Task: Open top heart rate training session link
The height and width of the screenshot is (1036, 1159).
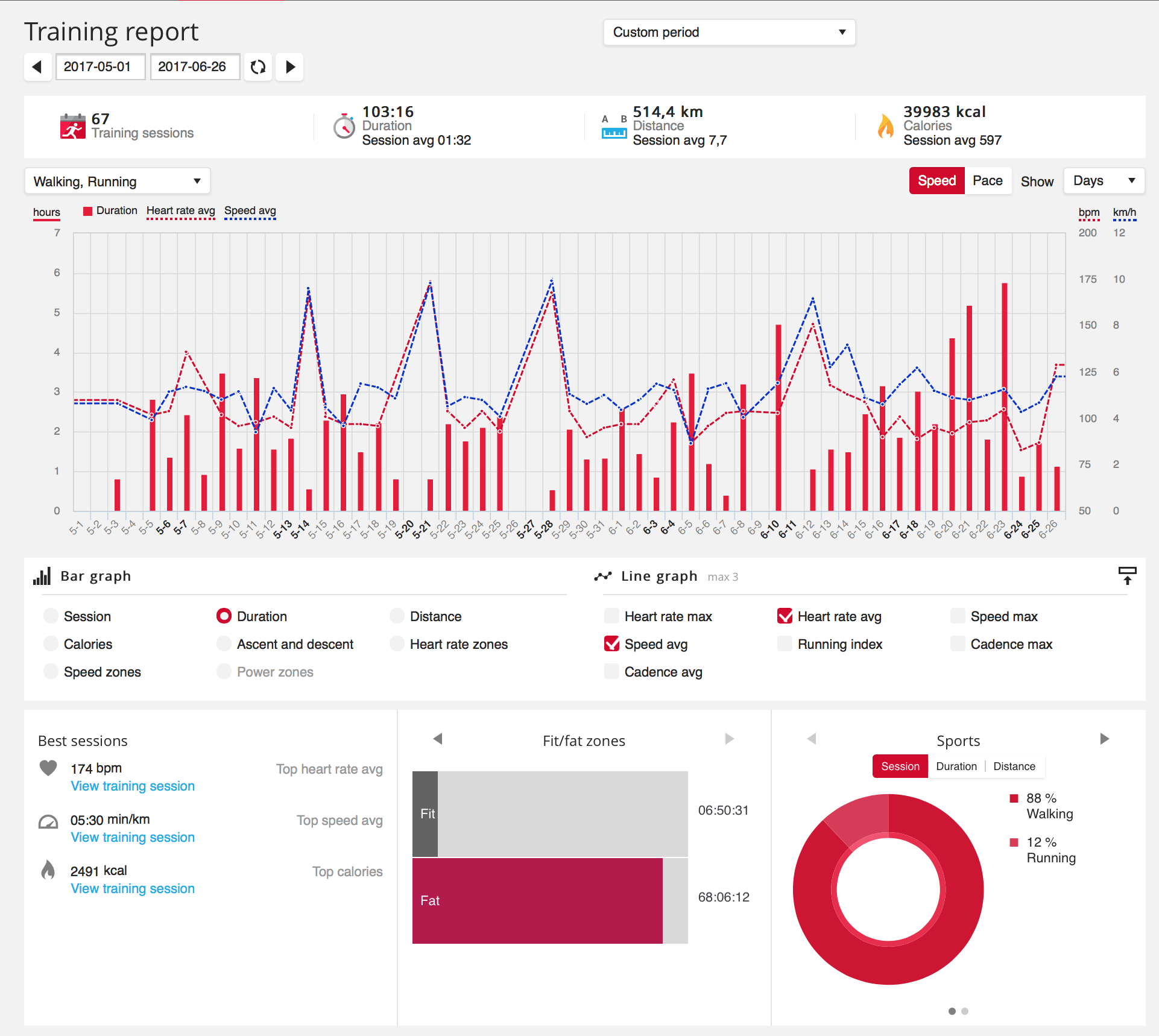Action: 133,786
